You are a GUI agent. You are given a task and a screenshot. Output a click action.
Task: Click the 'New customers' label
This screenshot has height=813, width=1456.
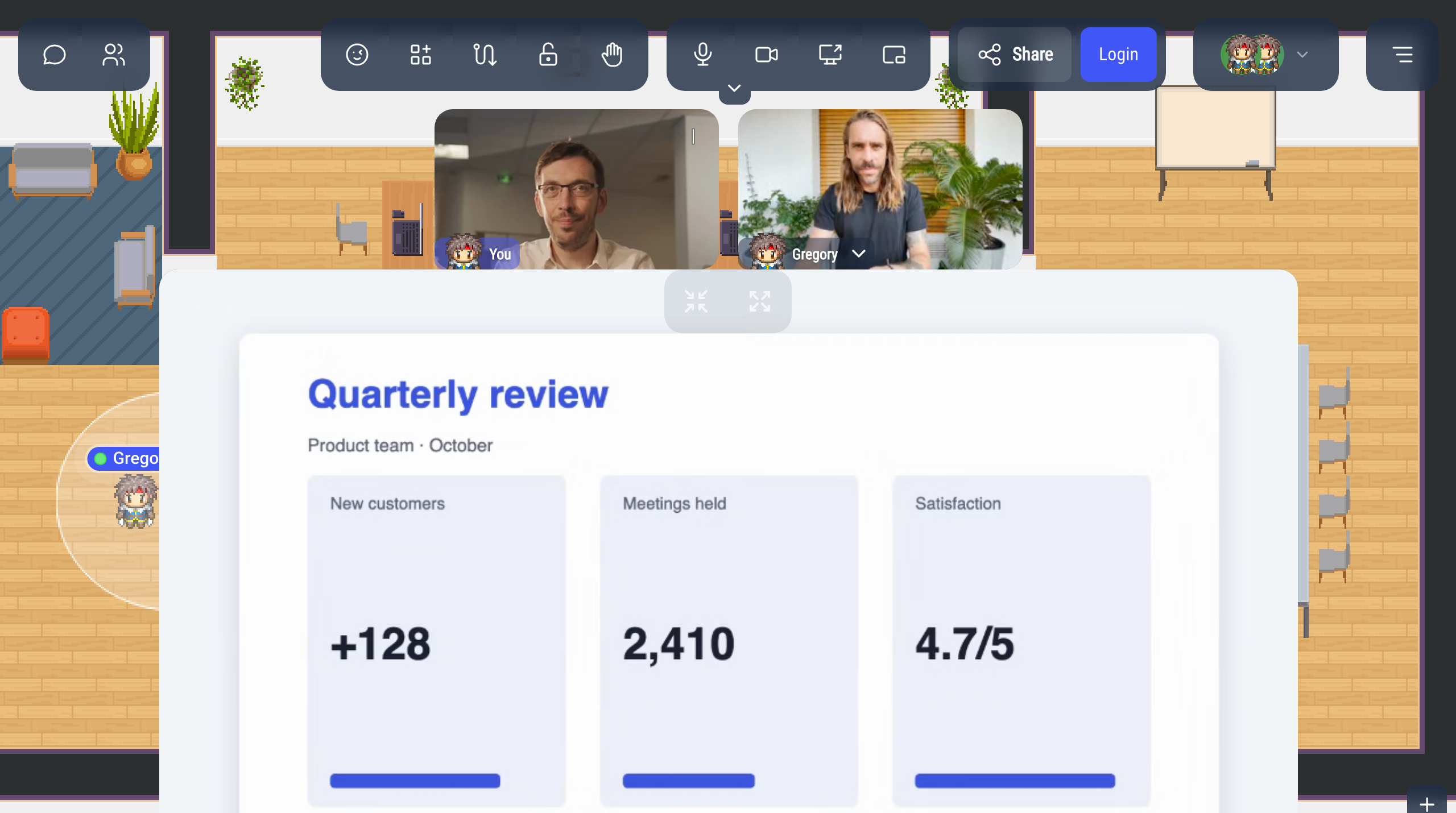click(x=387, y=504)
